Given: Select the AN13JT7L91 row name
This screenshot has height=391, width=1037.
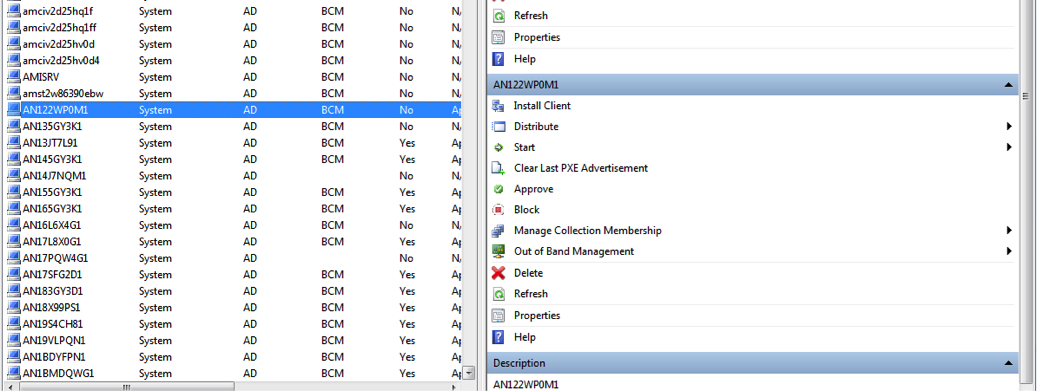Looking at the screenshot, I should pos(50,143).
